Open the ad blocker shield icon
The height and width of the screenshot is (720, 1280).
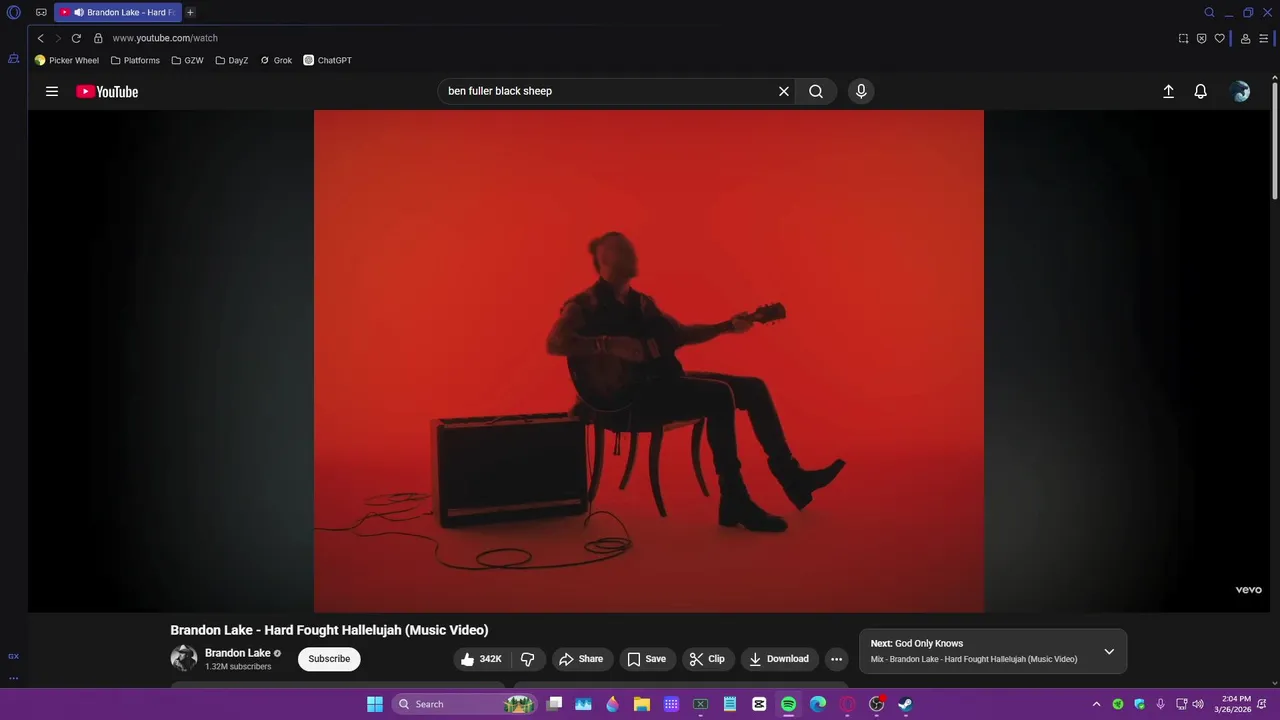click(1201, 38)
